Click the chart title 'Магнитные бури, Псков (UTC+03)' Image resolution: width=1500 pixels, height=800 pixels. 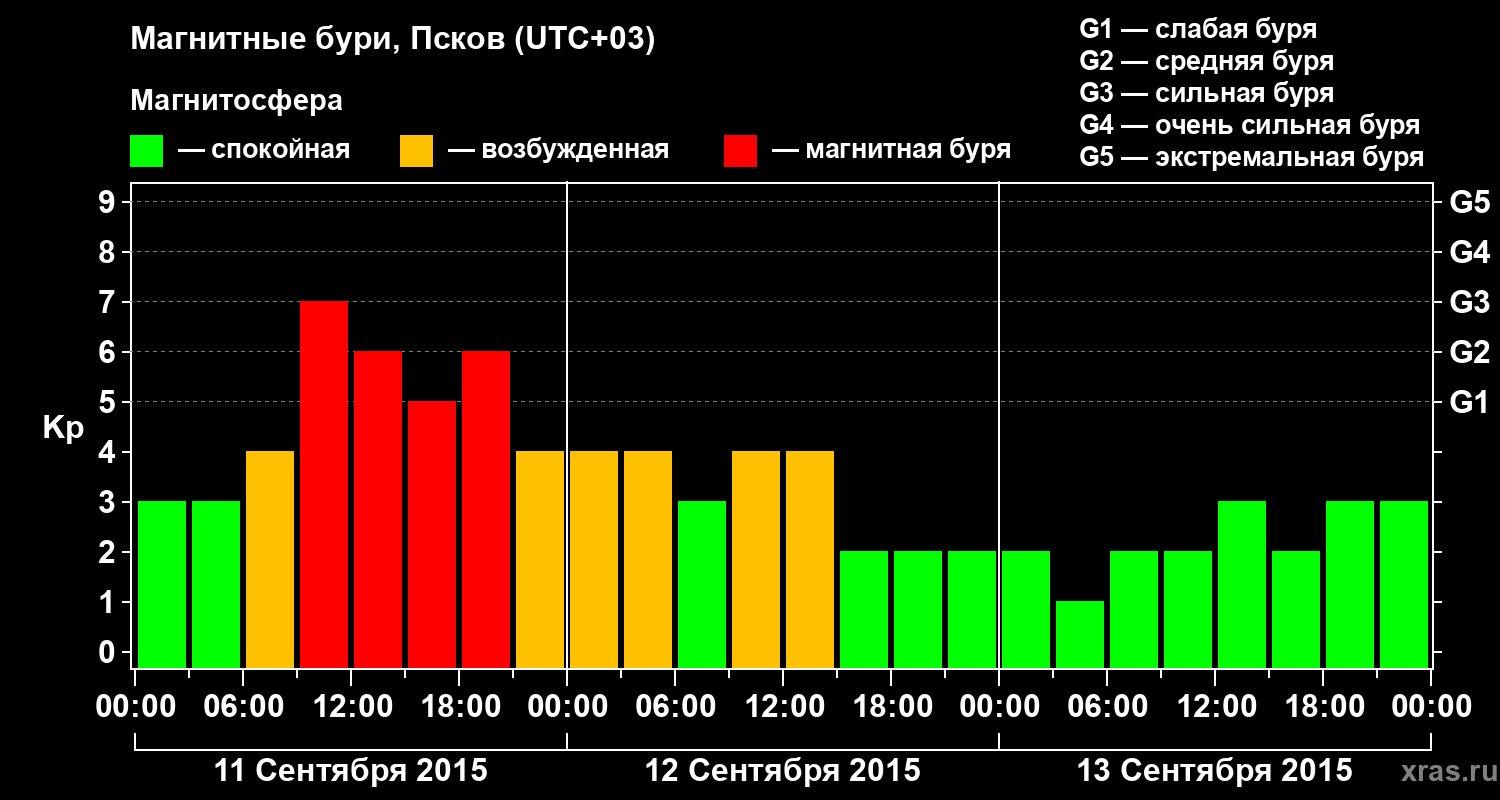click(393, 39)
